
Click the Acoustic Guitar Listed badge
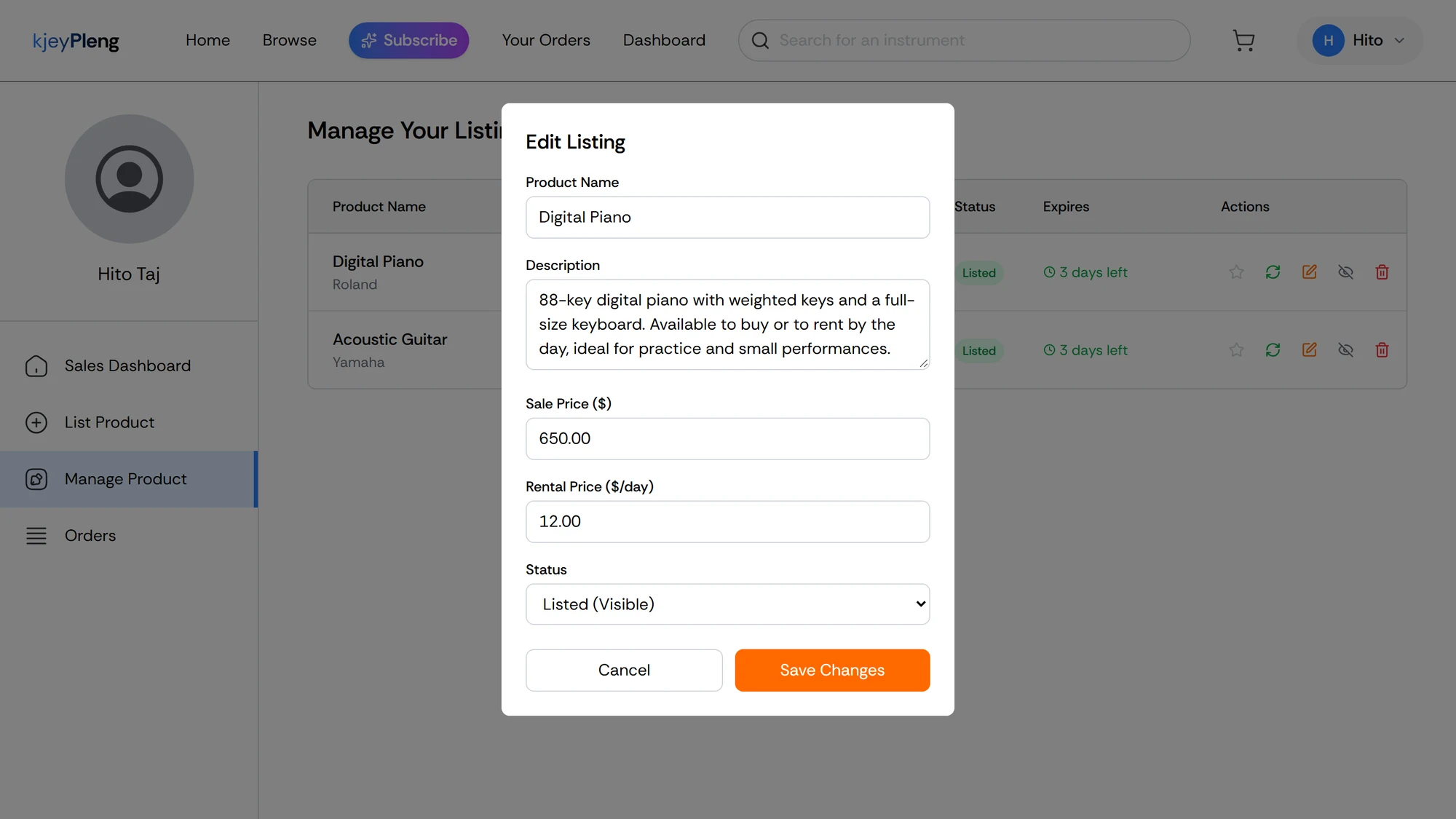click(x=978, y=351)
